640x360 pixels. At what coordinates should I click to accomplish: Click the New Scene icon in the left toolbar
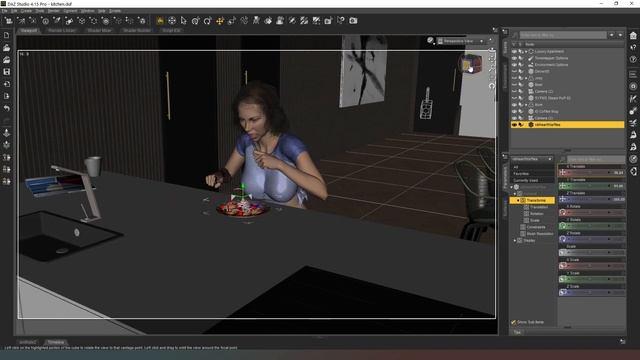7,36
